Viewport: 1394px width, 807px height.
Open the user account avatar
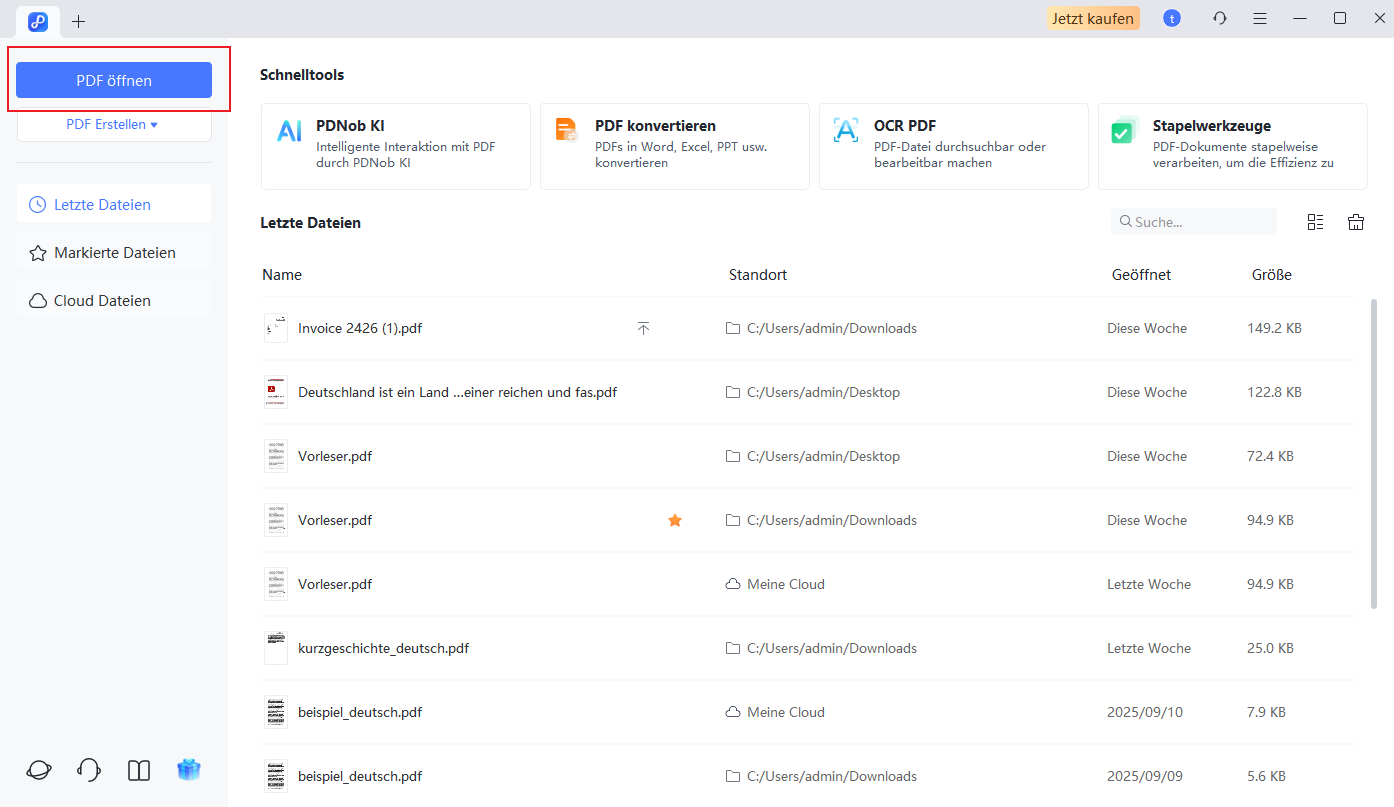point(1171,19)
